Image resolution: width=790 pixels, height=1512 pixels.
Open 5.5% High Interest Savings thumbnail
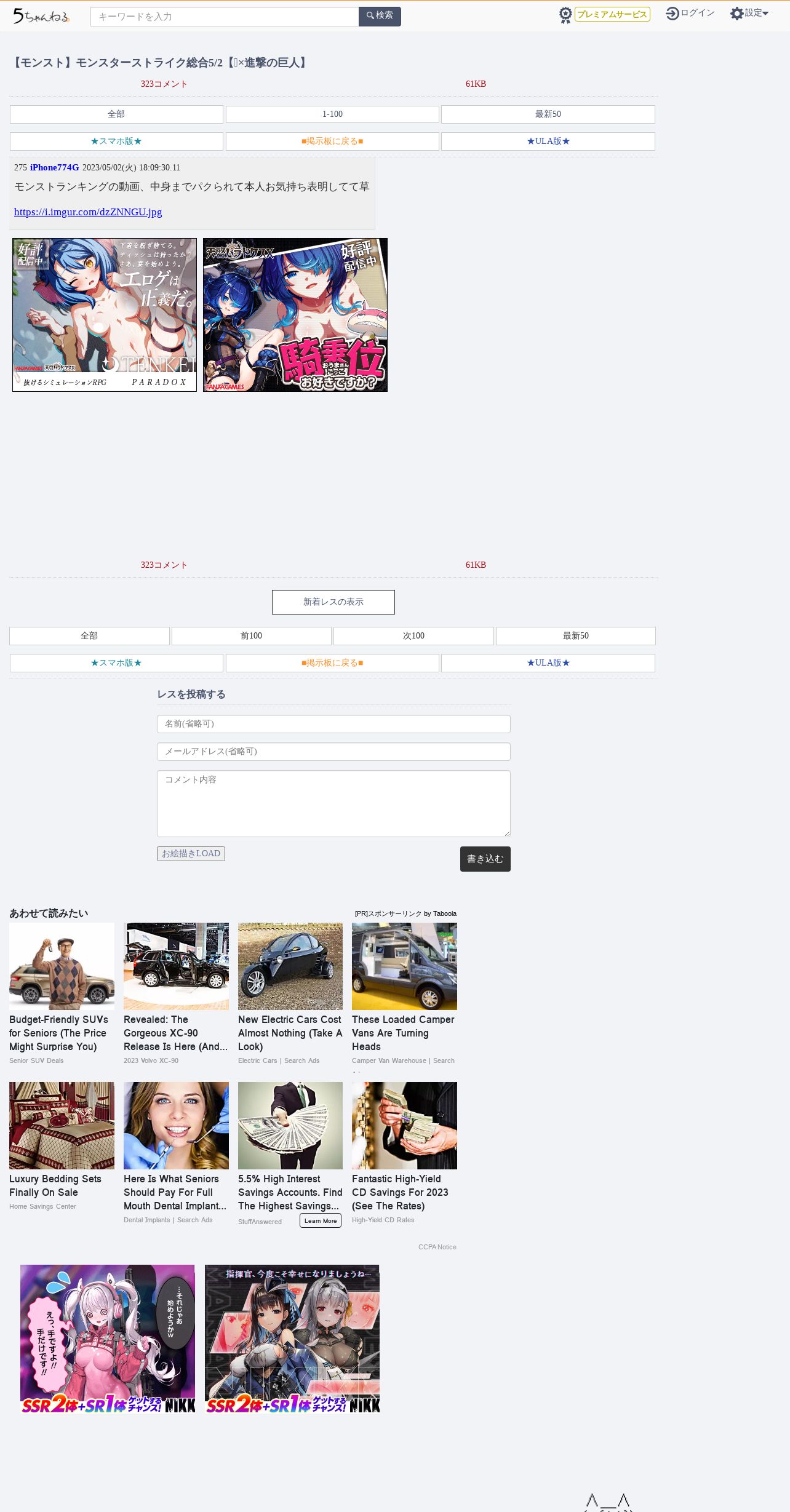click(290, 1126)
